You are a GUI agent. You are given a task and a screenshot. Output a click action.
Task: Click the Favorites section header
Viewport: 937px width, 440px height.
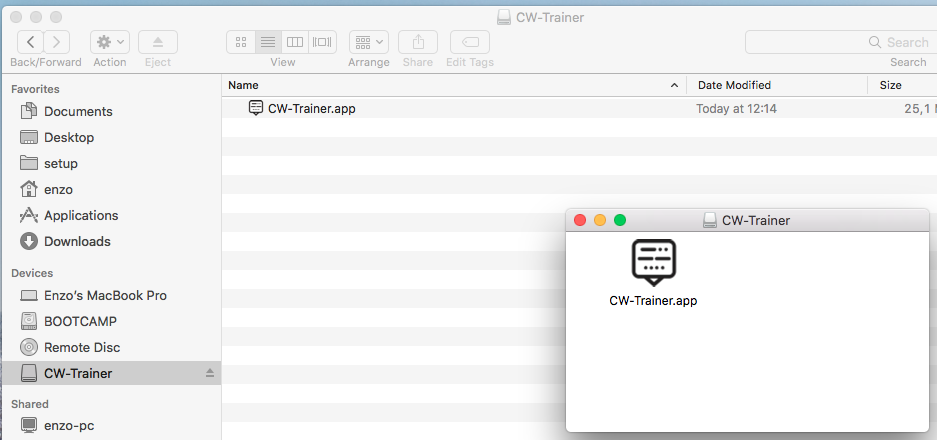point(35,89)
